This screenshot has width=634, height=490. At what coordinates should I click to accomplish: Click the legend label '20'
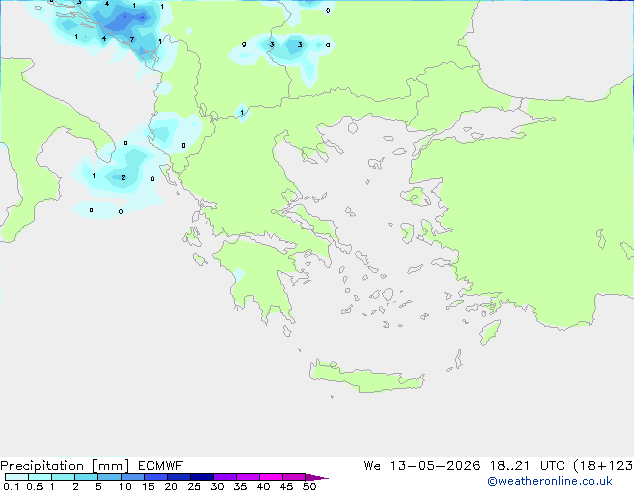click(x=171, y=486)
